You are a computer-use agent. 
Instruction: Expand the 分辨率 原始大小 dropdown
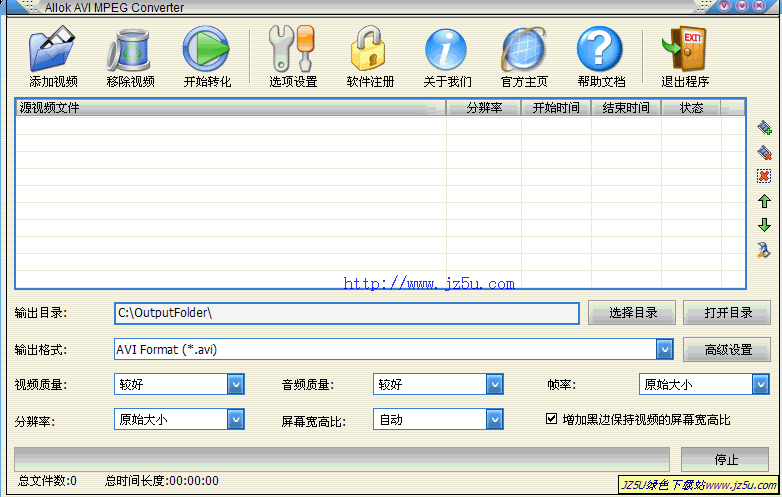(x=235, y=419)
